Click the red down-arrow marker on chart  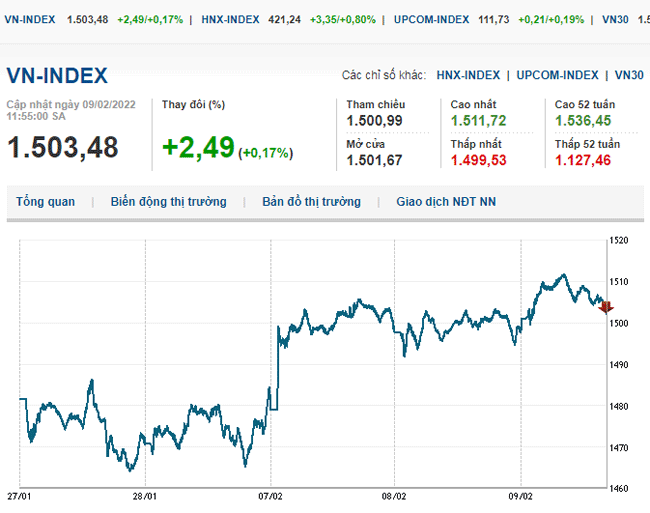pyautogui.click(x=605, y=307)
